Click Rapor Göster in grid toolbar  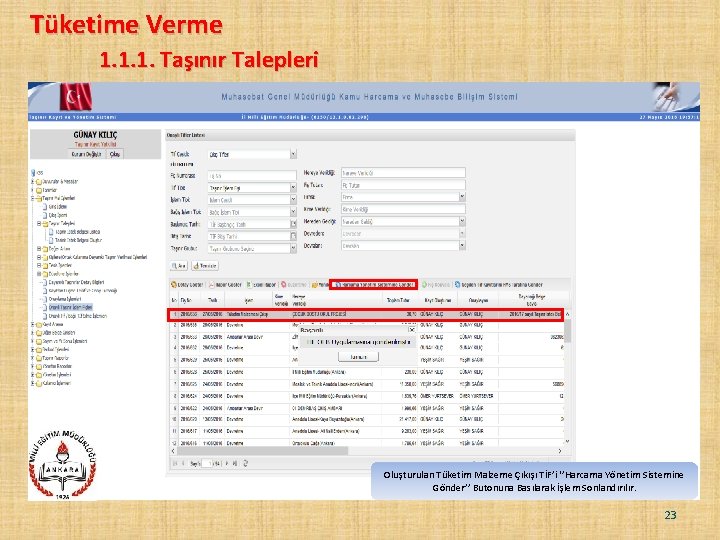(x=225, y=285)
